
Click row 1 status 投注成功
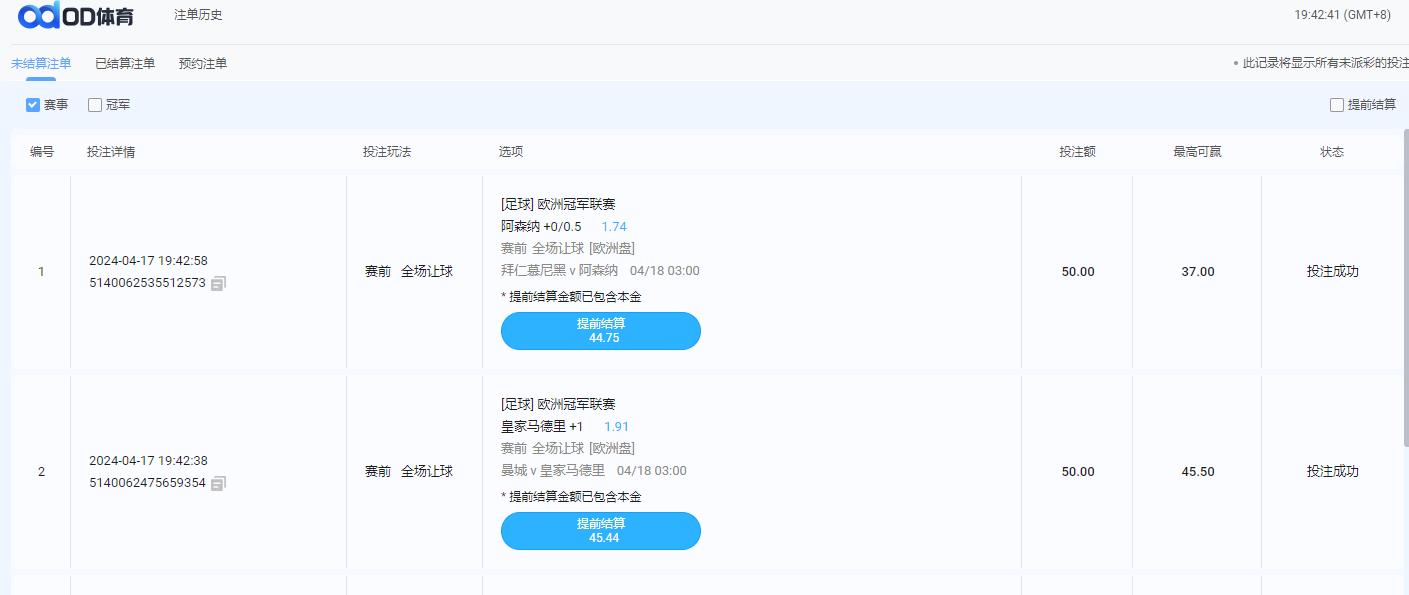(1332, 272)
